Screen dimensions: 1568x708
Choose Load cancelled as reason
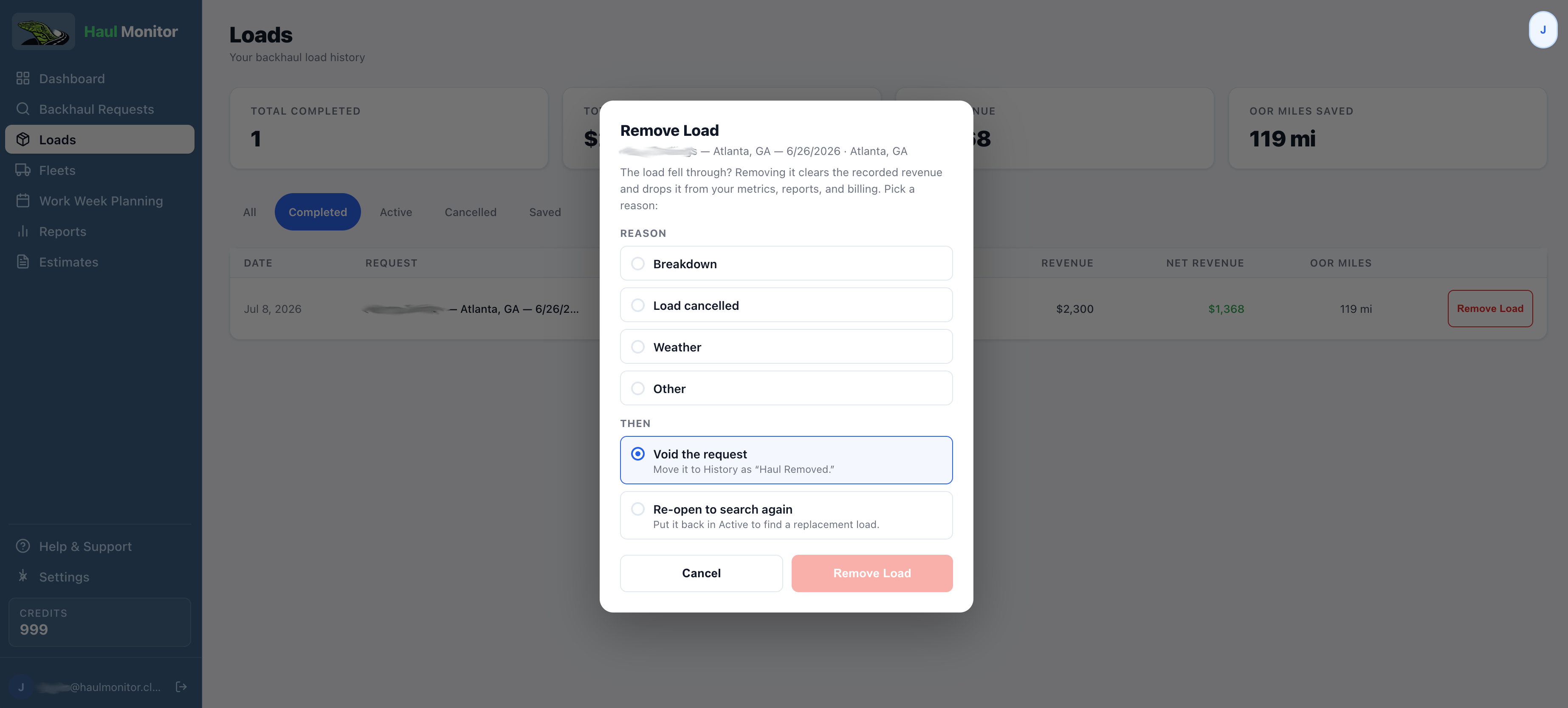[x=786, y=305]
